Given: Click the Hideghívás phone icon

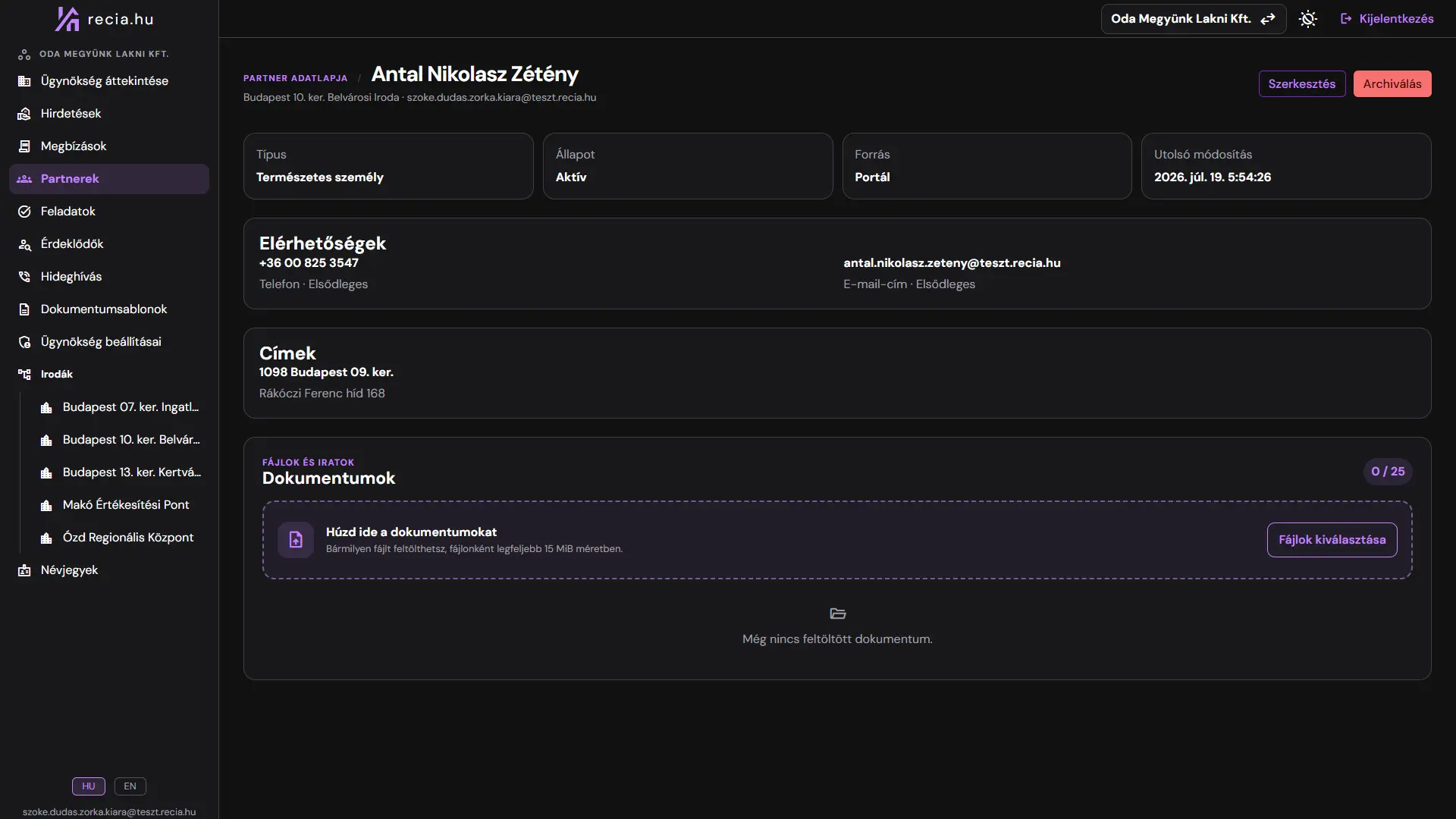Looking at the screenshot, I should click(x=24, y=277).
